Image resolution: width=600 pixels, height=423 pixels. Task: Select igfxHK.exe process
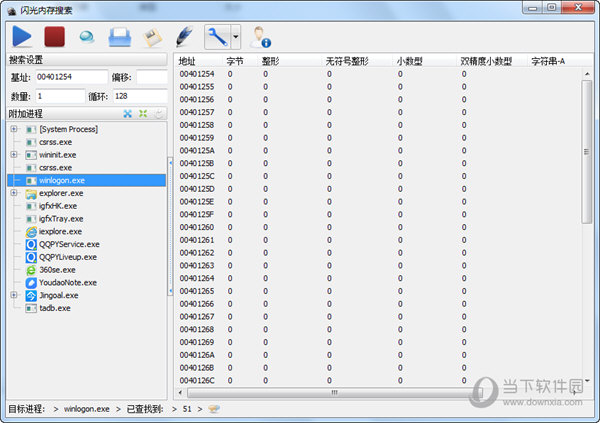[58, 206]
